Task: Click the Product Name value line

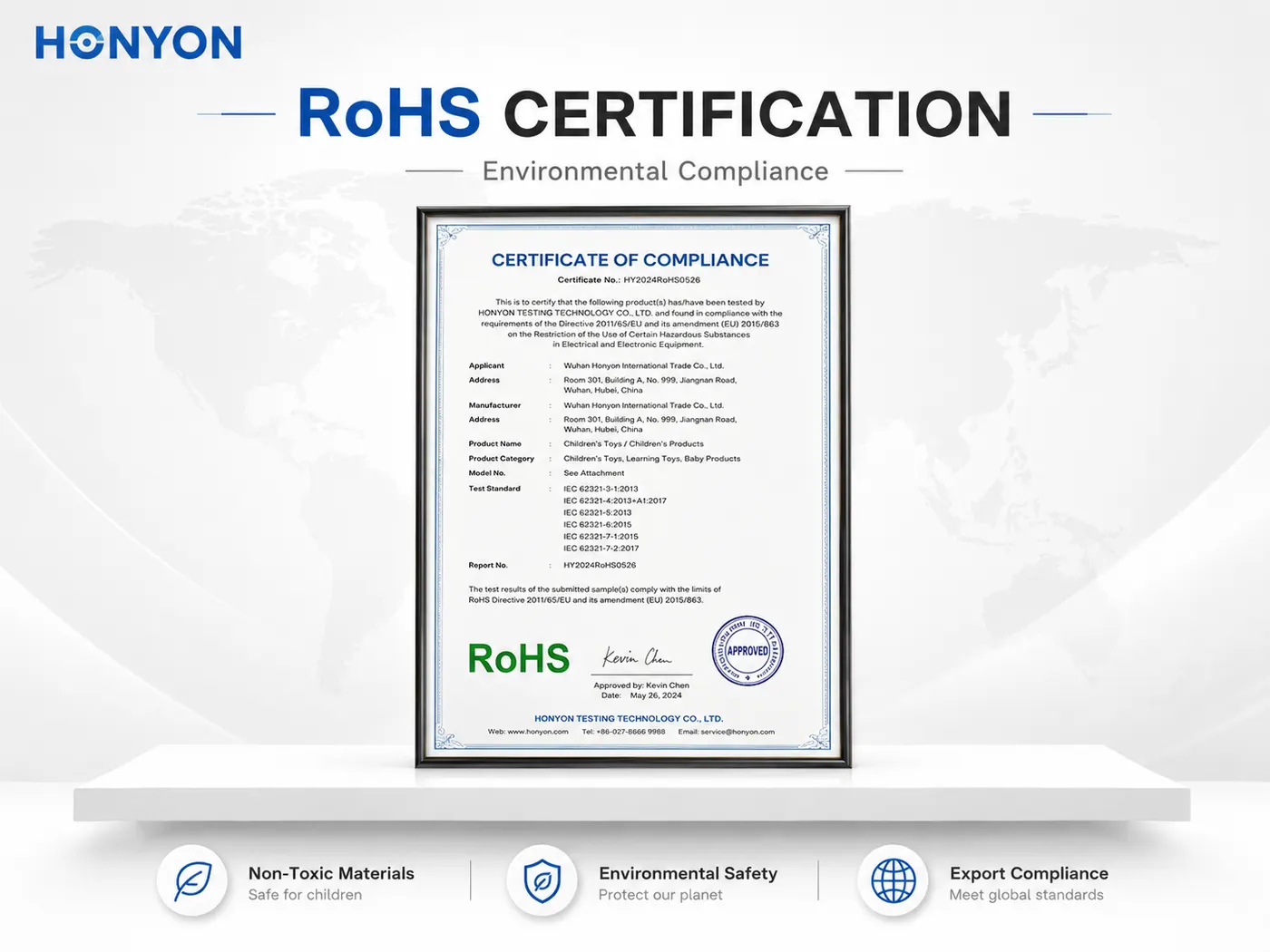Action: pos(633,444)
